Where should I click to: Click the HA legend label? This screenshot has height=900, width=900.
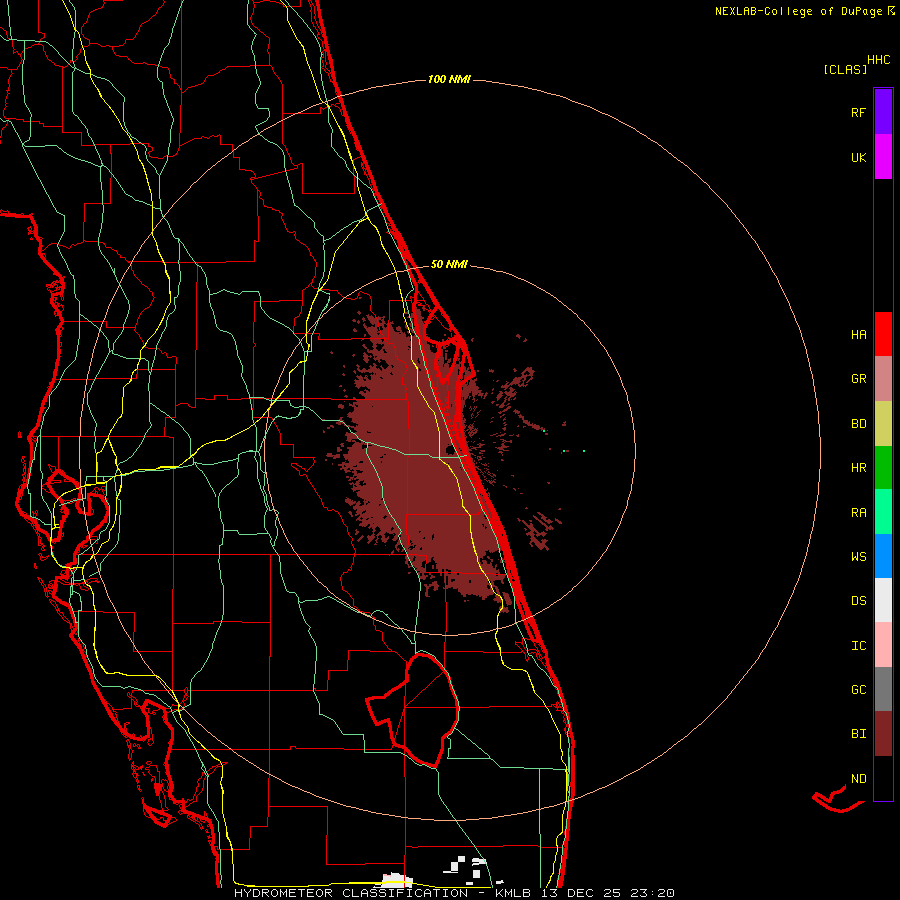click(x=858, y=334)
